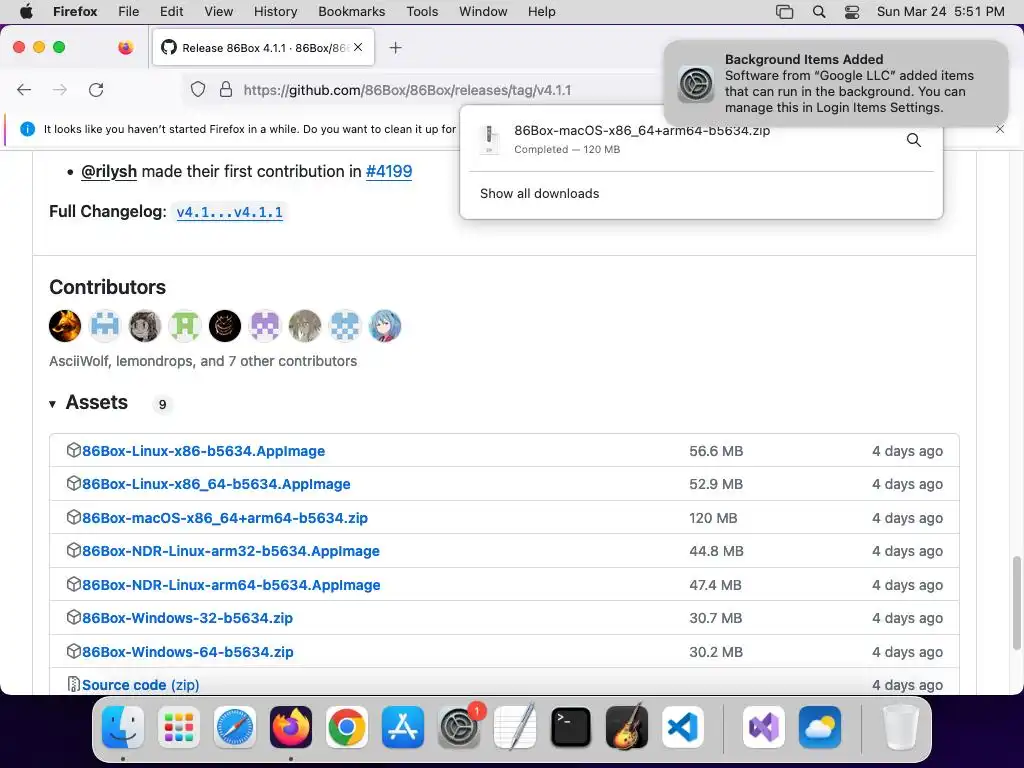Image resolution: width=1024 pixels, height=768 pixels.
Task: Switch to Firefox in the Dock
Action: click(291, 727)
